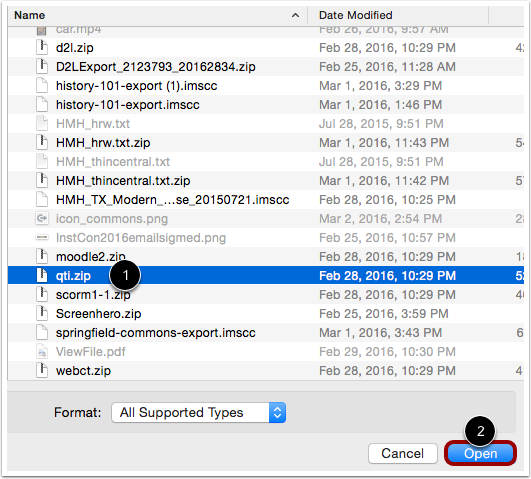Click the qti.zip archive icon
Image resolution: width=531 pixels, height=479 pixels.
point(42,275)
